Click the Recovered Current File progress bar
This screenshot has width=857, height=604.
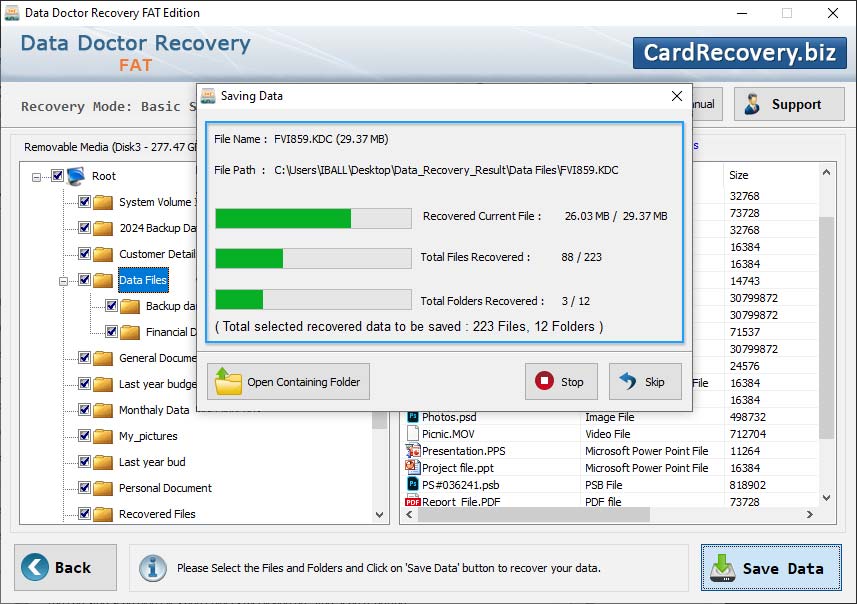click(314, 218)
